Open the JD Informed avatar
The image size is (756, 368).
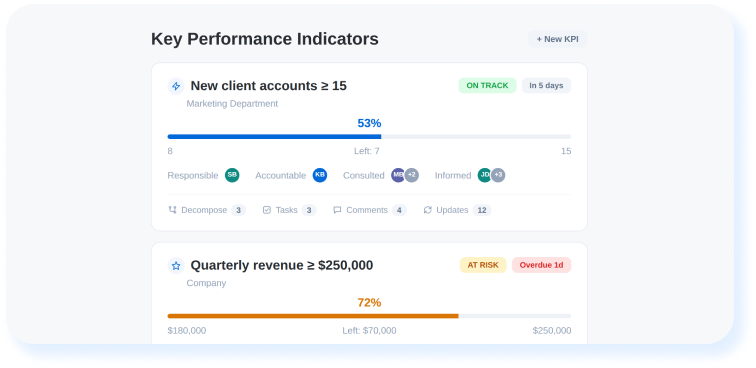(485, 175)
